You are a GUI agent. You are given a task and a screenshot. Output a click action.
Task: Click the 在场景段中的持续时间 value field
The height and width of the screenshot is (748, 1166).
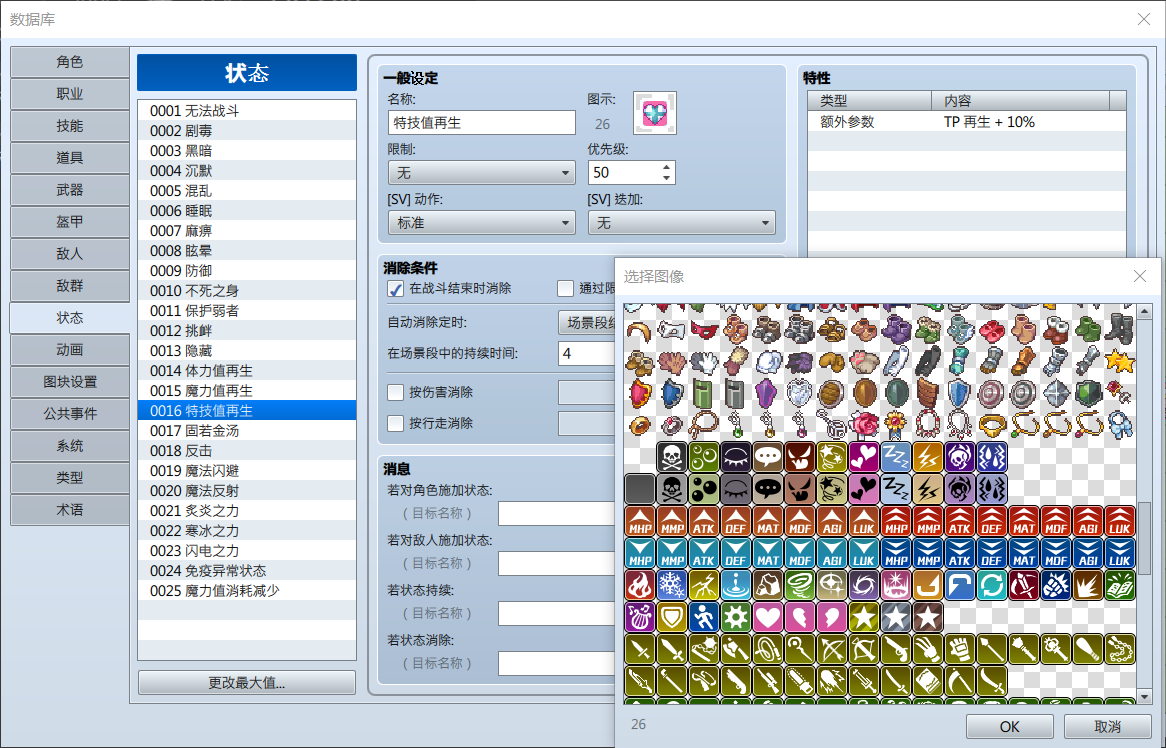[x=587, y=353]
